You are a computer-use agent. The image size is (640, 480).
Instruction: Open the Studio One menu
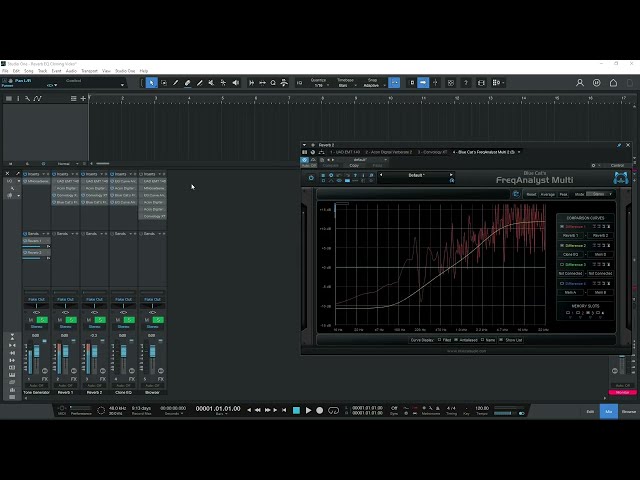125,71
